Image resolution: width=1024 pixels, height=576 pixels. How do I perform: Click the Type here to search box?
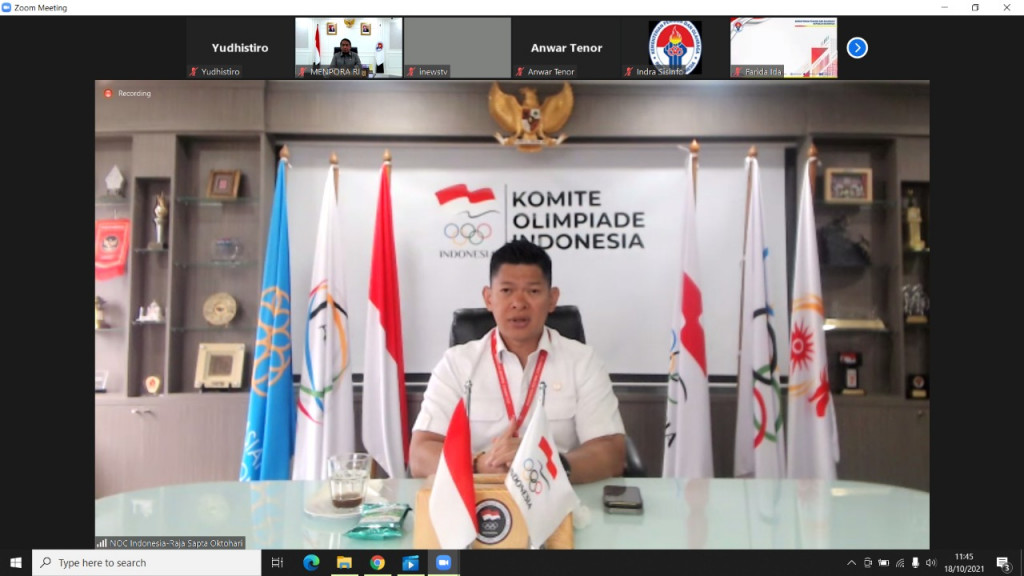click(x=146, y=562)
